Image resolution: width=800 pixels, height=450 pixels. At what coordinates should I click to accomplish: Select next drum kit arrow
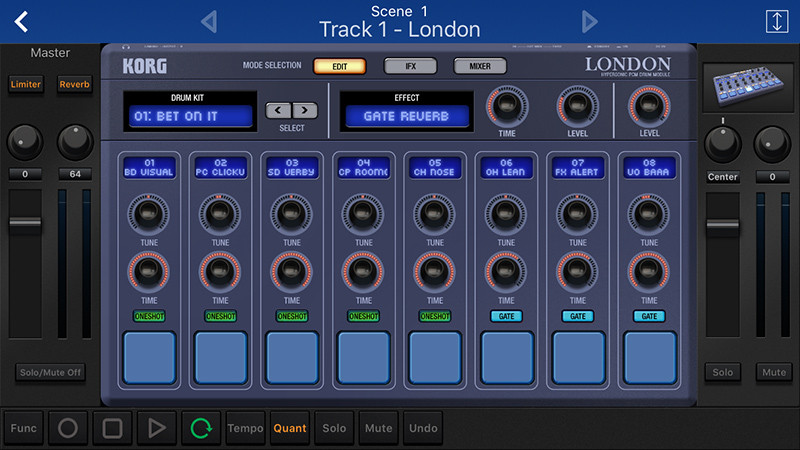(x=305, y=110)
